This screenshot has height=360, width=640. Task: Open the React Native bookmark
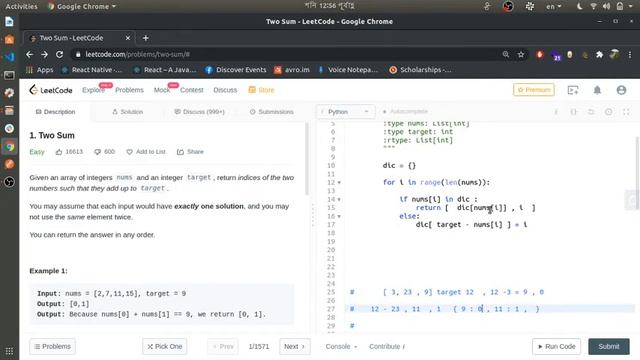point(92,70)
